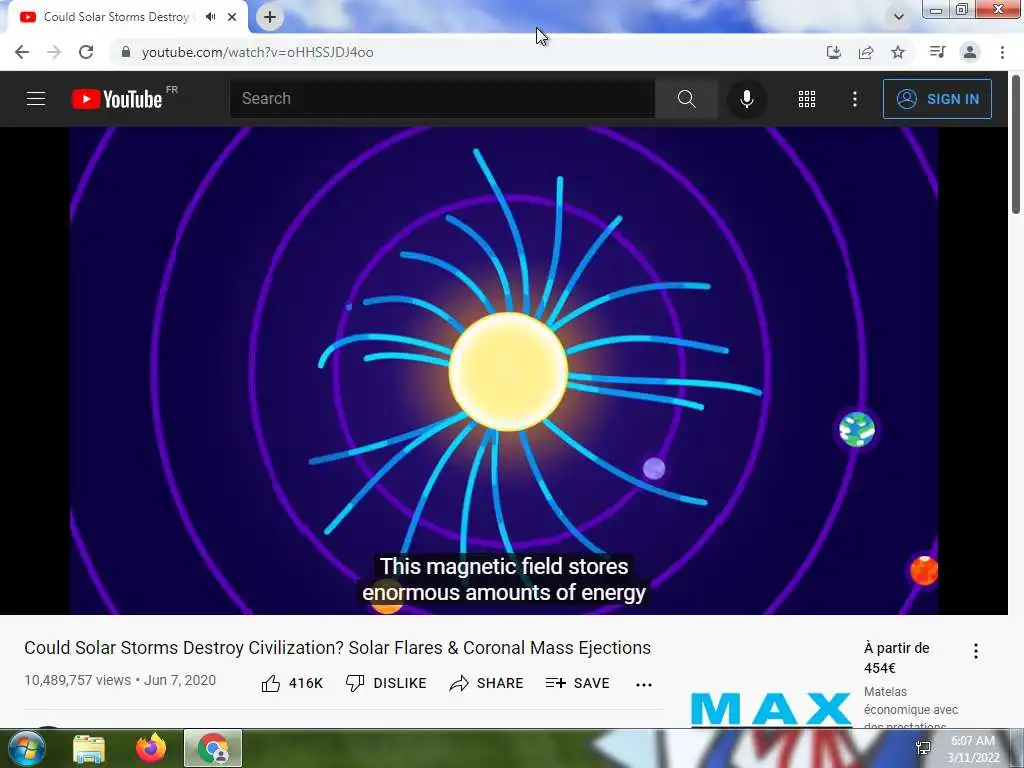Share this page from the address bar

point(866,52)
